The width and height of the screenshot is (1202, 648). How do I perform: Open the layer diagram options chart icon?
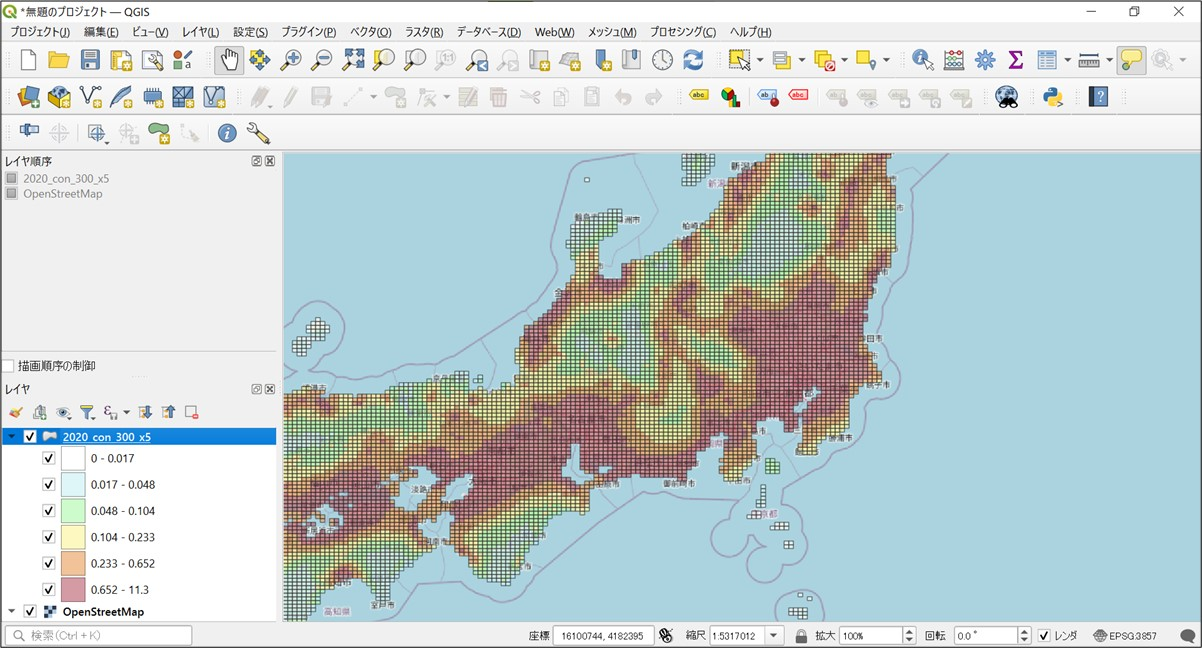click(730, 97)
